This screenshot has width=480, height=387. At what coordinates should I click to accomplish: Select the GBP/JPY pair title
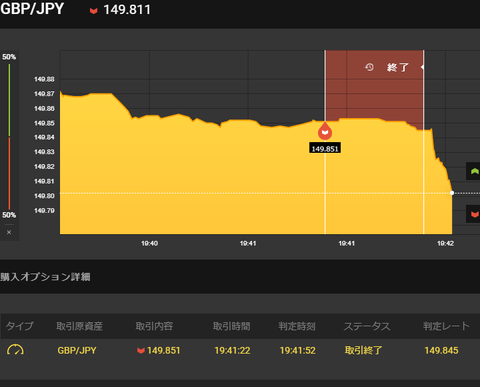[x=32, y=9]
